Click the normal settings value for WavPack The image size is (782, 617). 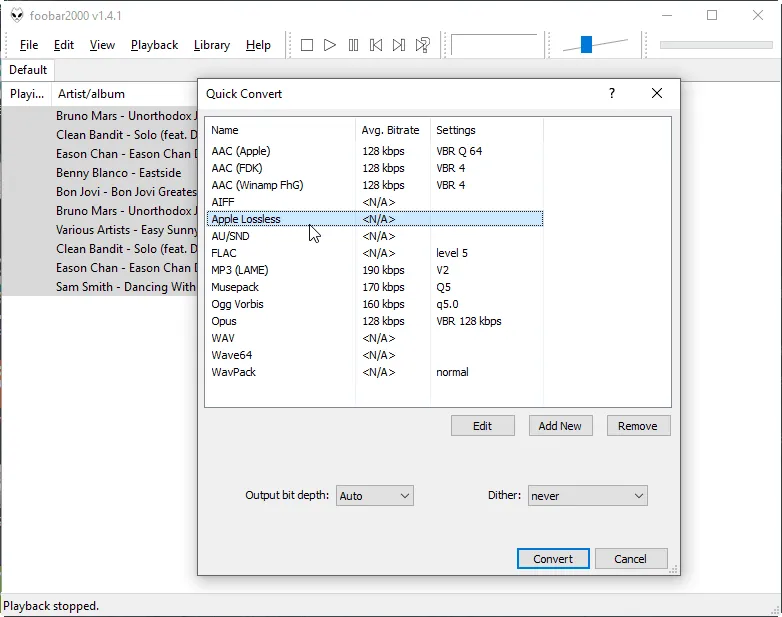(x=452, y=372)
